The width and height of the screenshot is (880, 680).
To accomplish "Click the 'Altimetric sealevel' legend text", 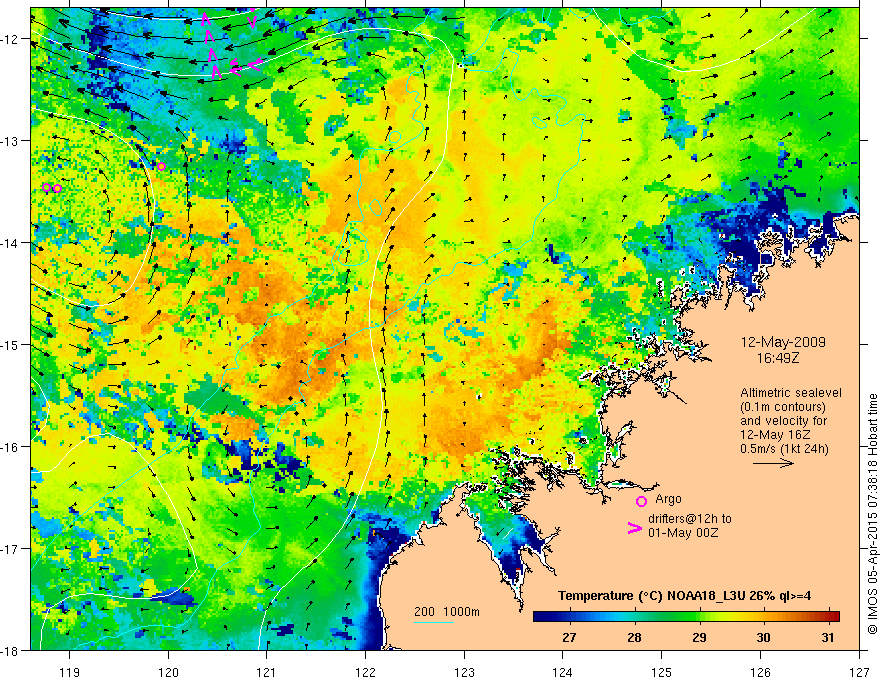I will 791,393.
